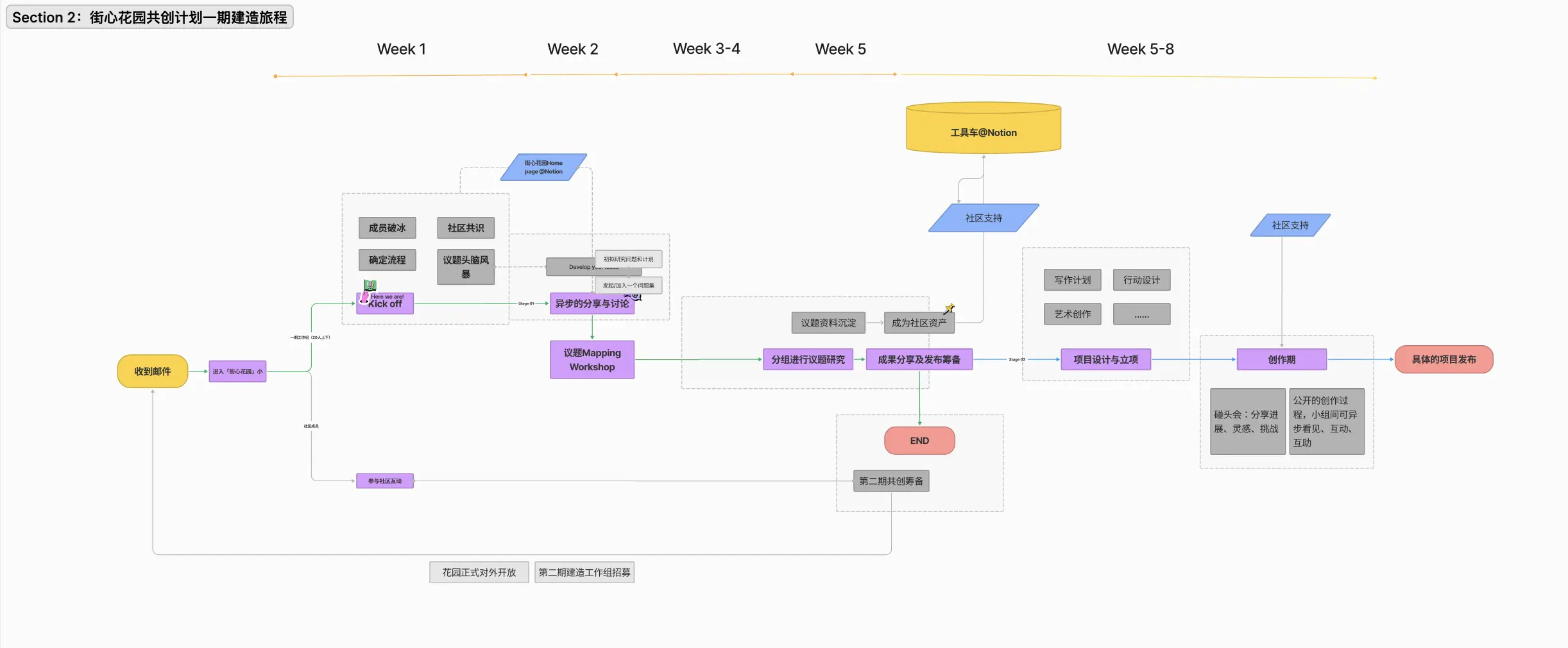Click the speech bubble sticker on 异步的分享与讨论
Viewport: 1568px width, 648px height.
tap(634, 296)
